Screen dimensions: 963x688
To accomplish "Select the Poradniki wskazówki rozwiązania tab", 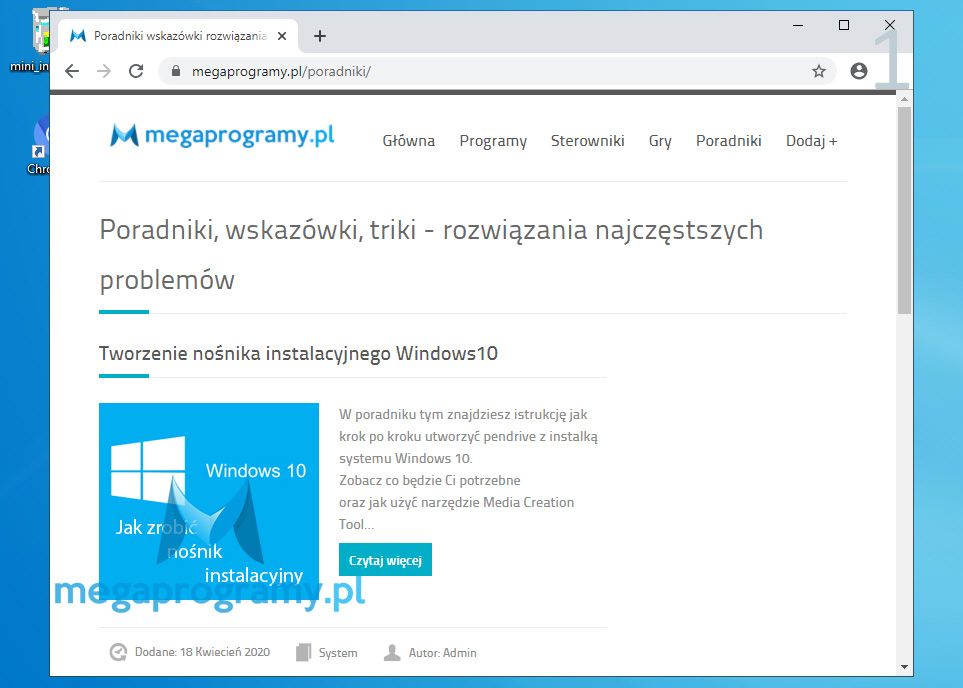I will pyautogui.click(x=178, y=36).
